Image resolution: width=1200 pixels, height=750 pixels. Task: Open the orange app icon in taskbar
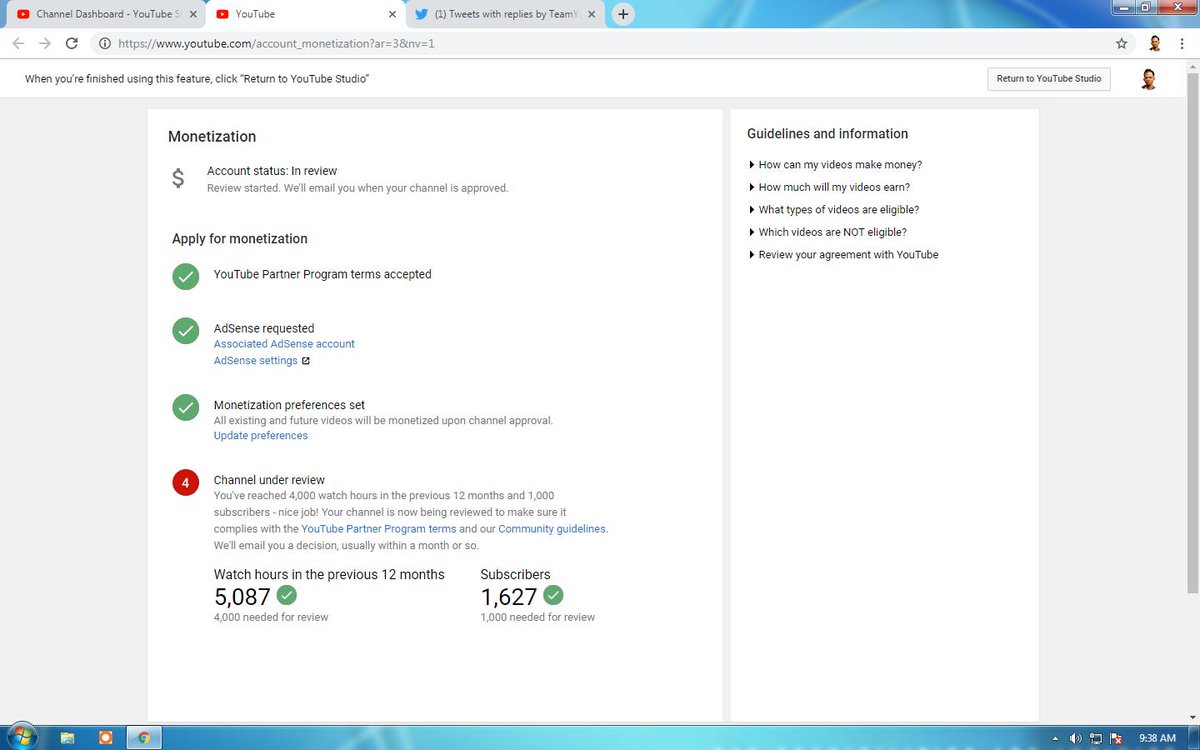click(106, 738)
